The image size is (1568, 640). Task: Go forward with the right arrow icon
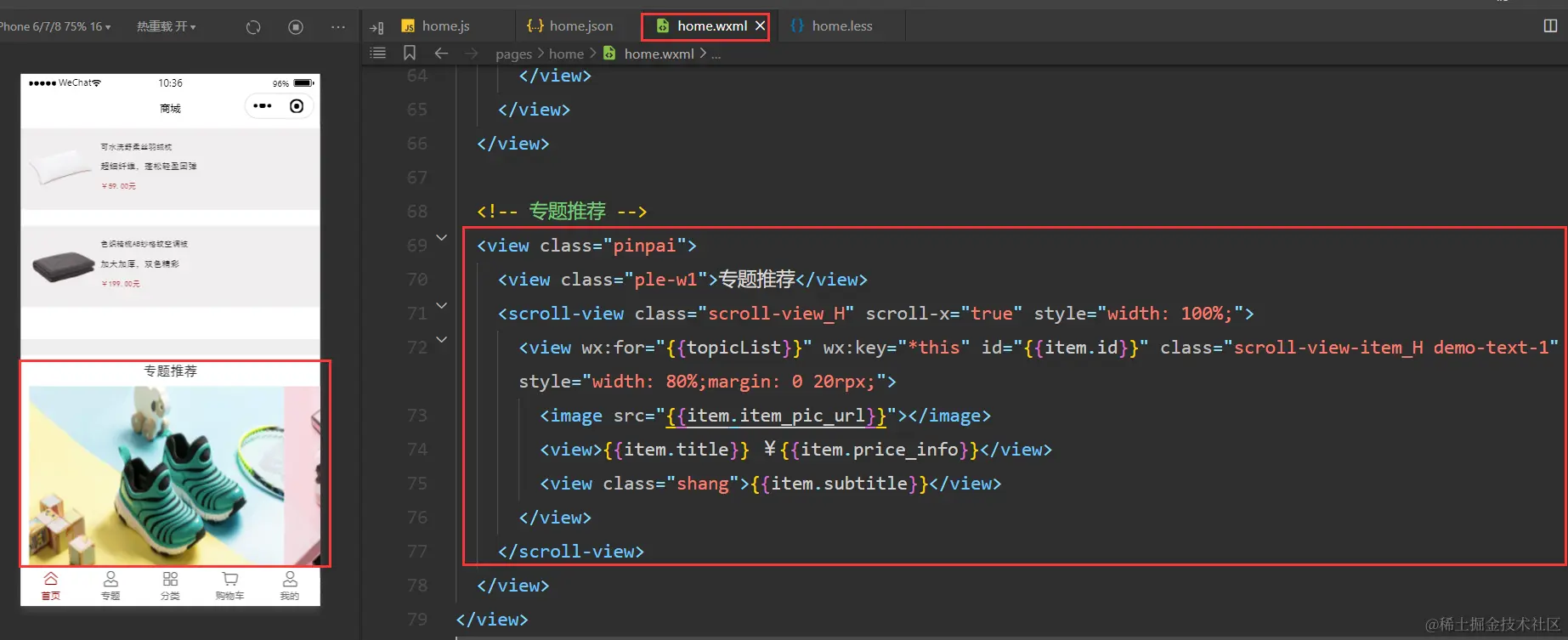pyautogui.click(x=472, y=54)
